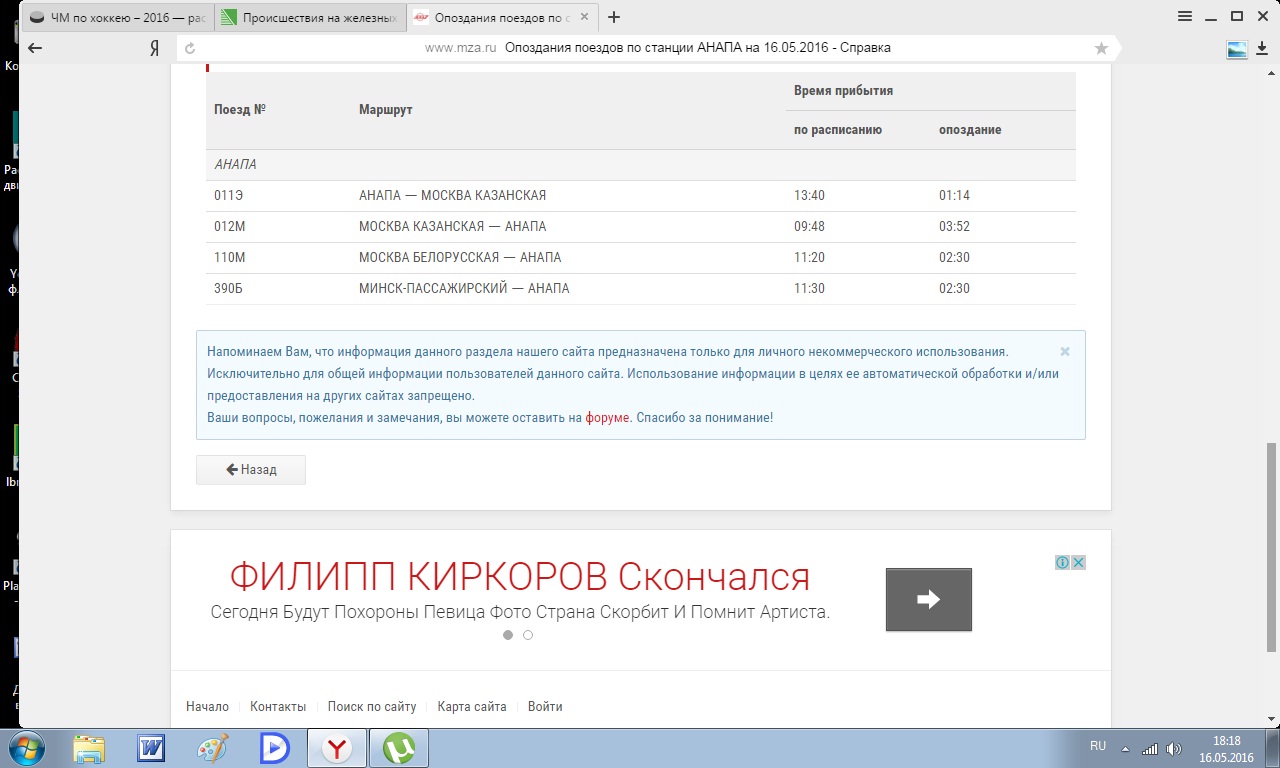Dismiss the blue info notice with X
The width and height of the screenshot is (1280, 768).
[1065, 352]
